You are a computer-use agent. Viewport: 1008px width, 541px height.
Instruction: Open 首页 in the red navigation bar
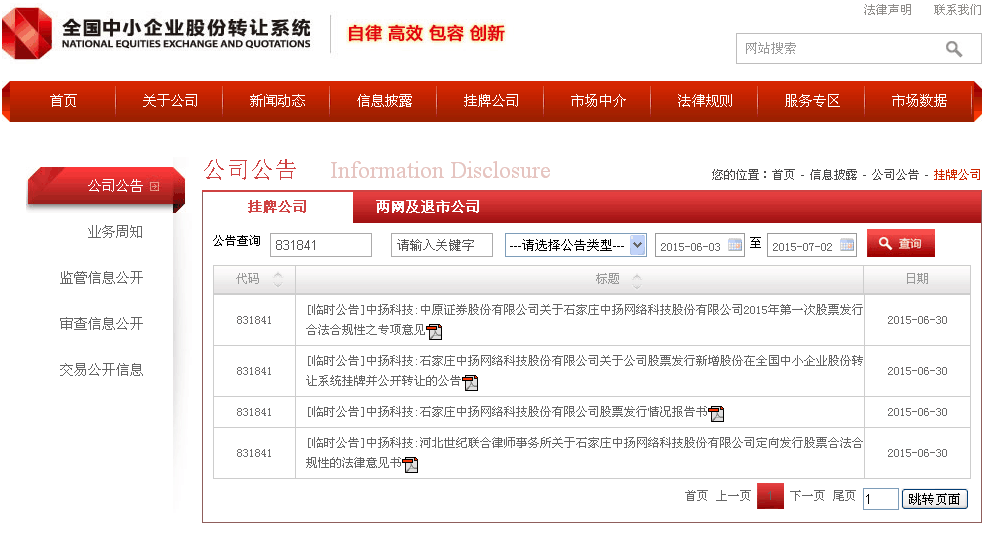[x=63, y=101]
